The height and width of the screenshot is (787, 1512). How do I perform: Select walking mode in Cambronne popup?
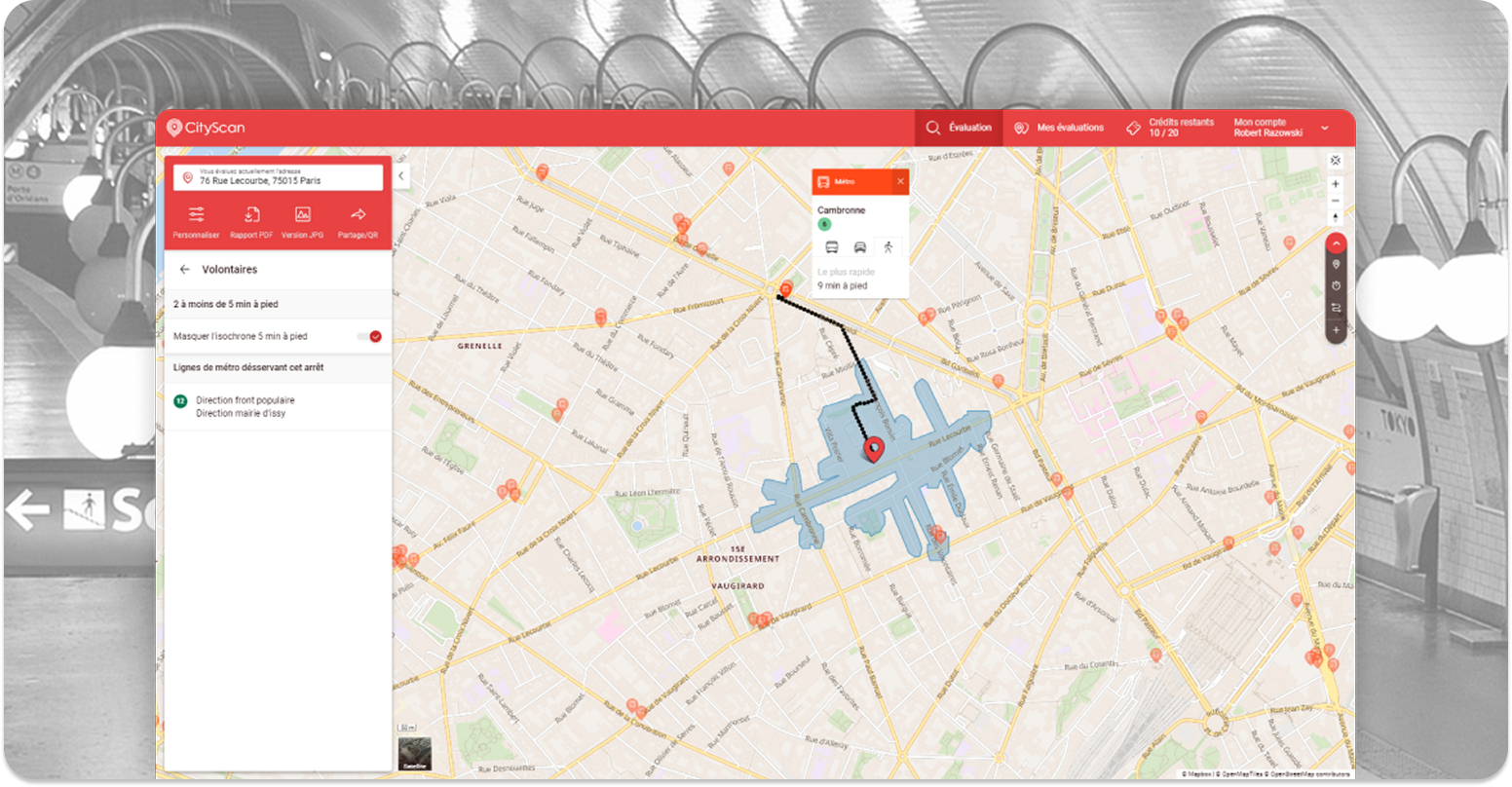[888, 247]
